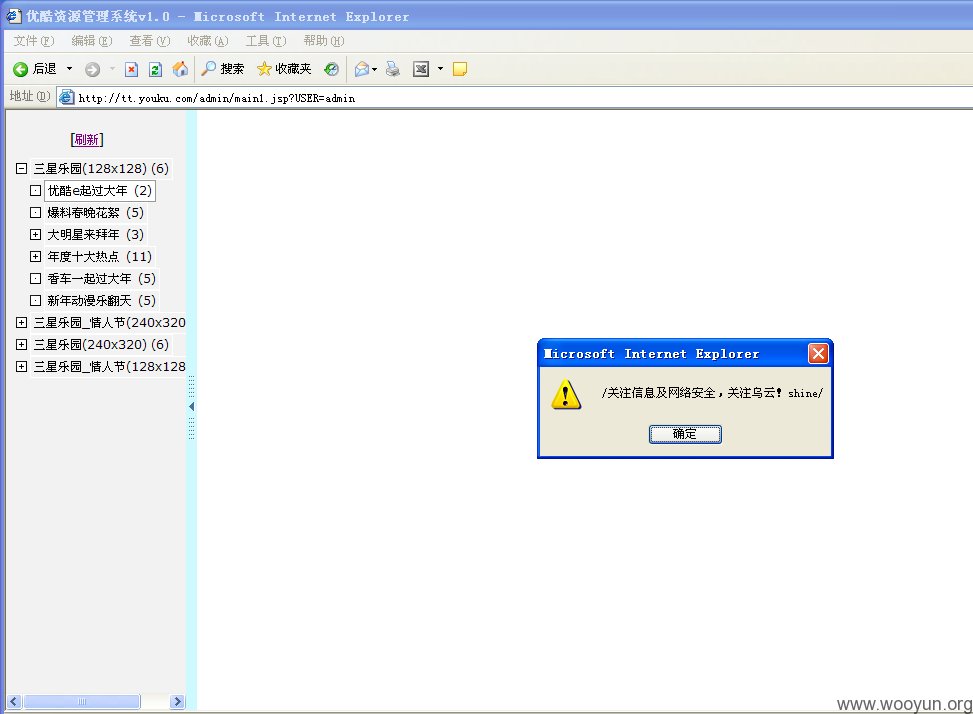Click the Refresh page icon
973x714 pixels.
coord(155,69)
